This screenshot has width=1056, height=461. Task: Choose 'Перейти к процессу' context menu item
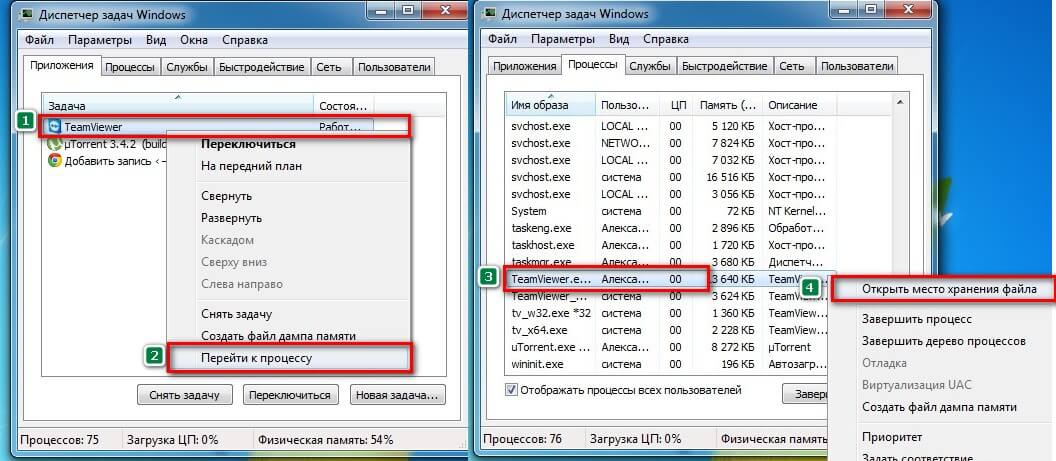tap(288, 358)
